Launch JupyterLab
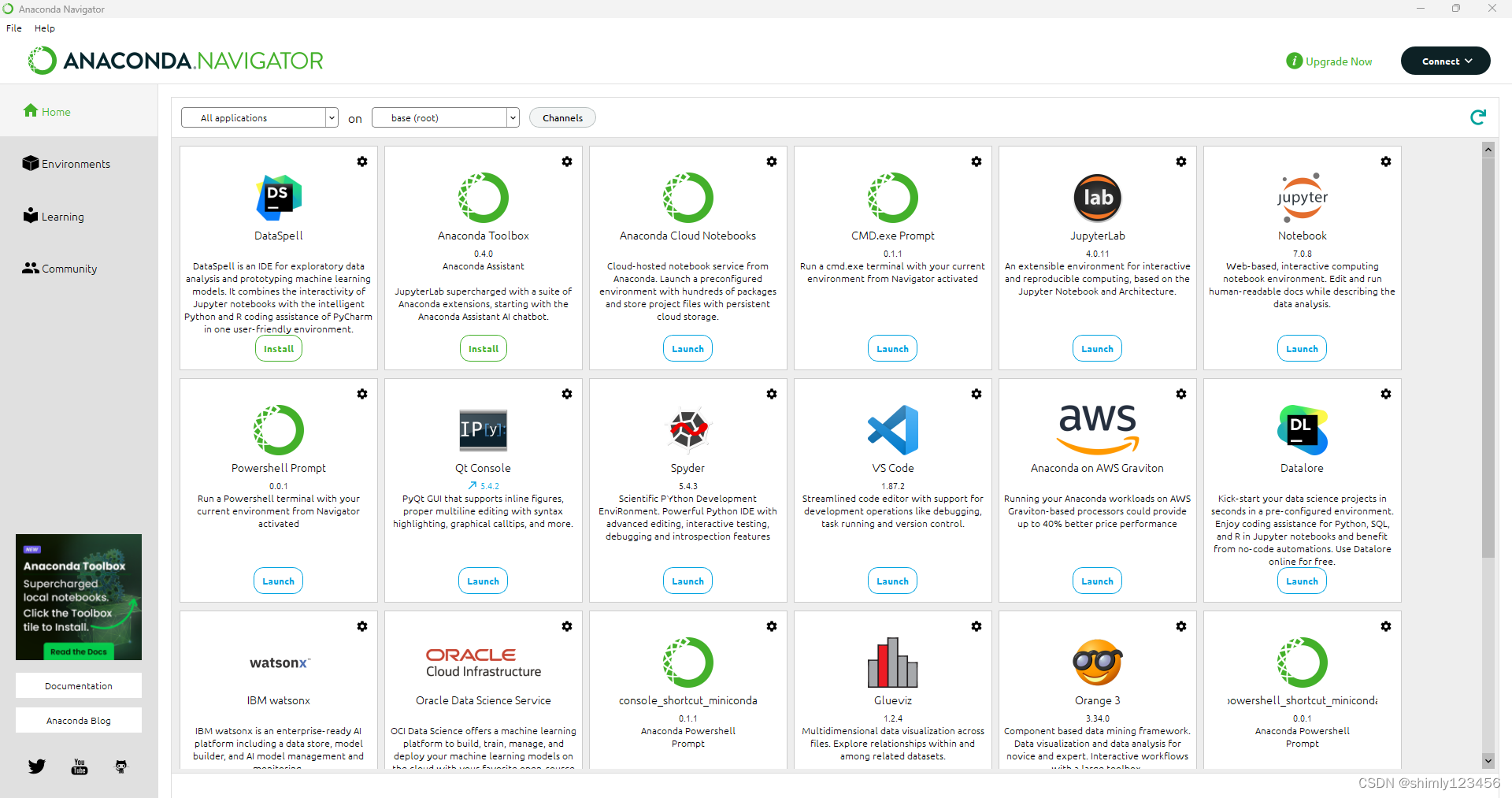 [1098, 349]
